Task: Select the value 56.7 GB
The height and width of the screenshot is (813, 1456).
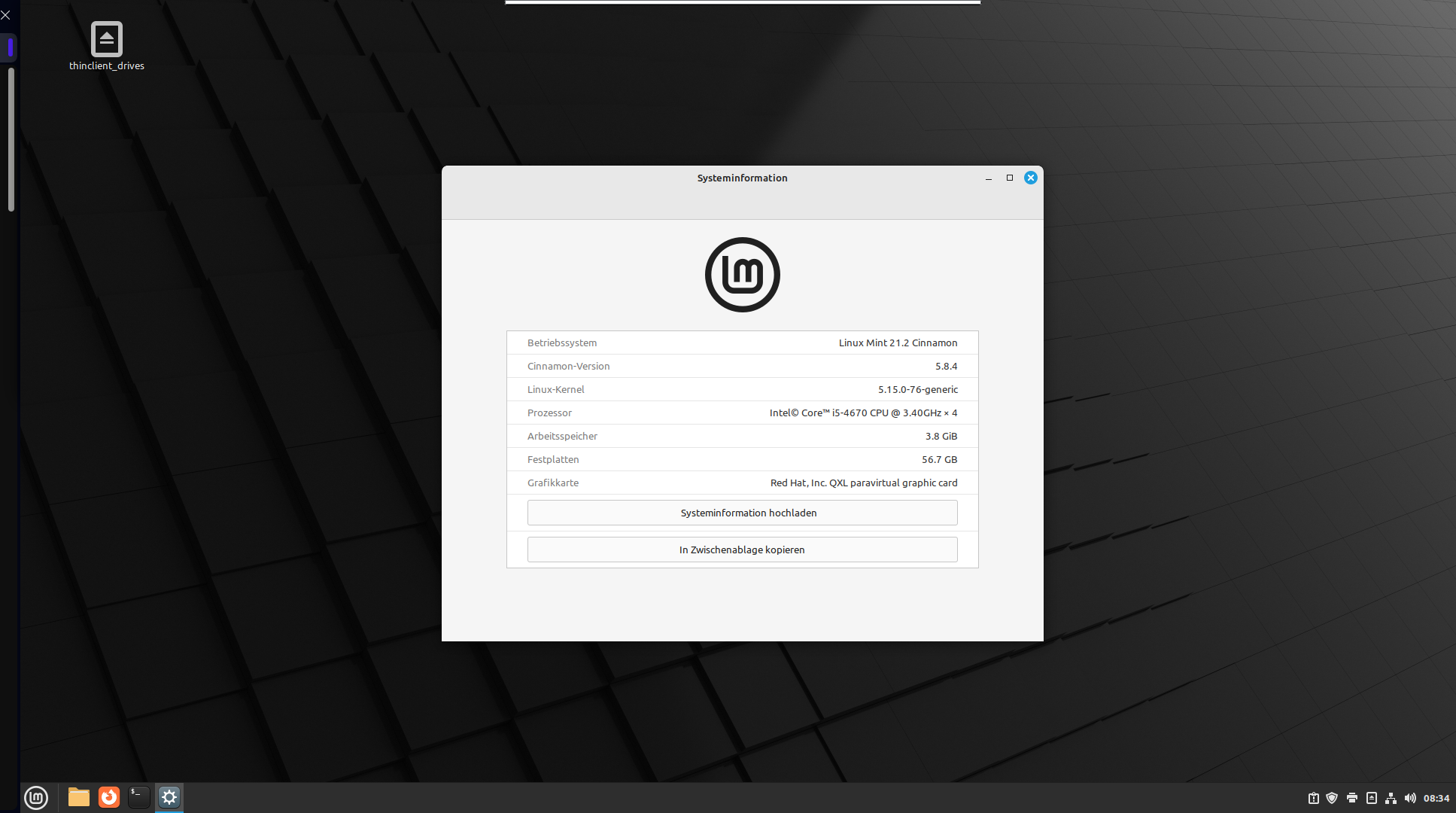Action: tap(940, 459)
